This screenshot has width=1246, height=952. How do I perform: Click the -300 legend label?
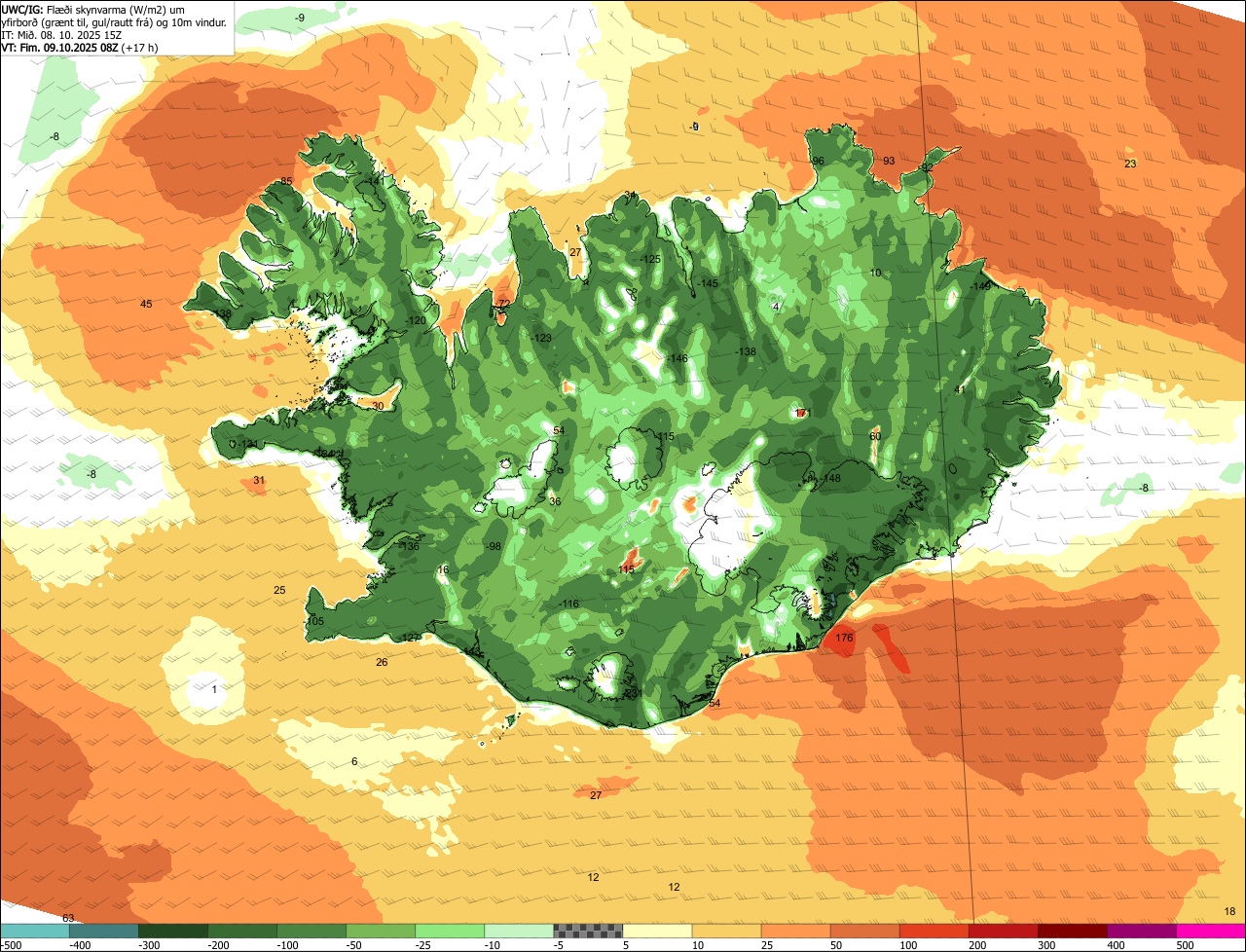(150, 945)
